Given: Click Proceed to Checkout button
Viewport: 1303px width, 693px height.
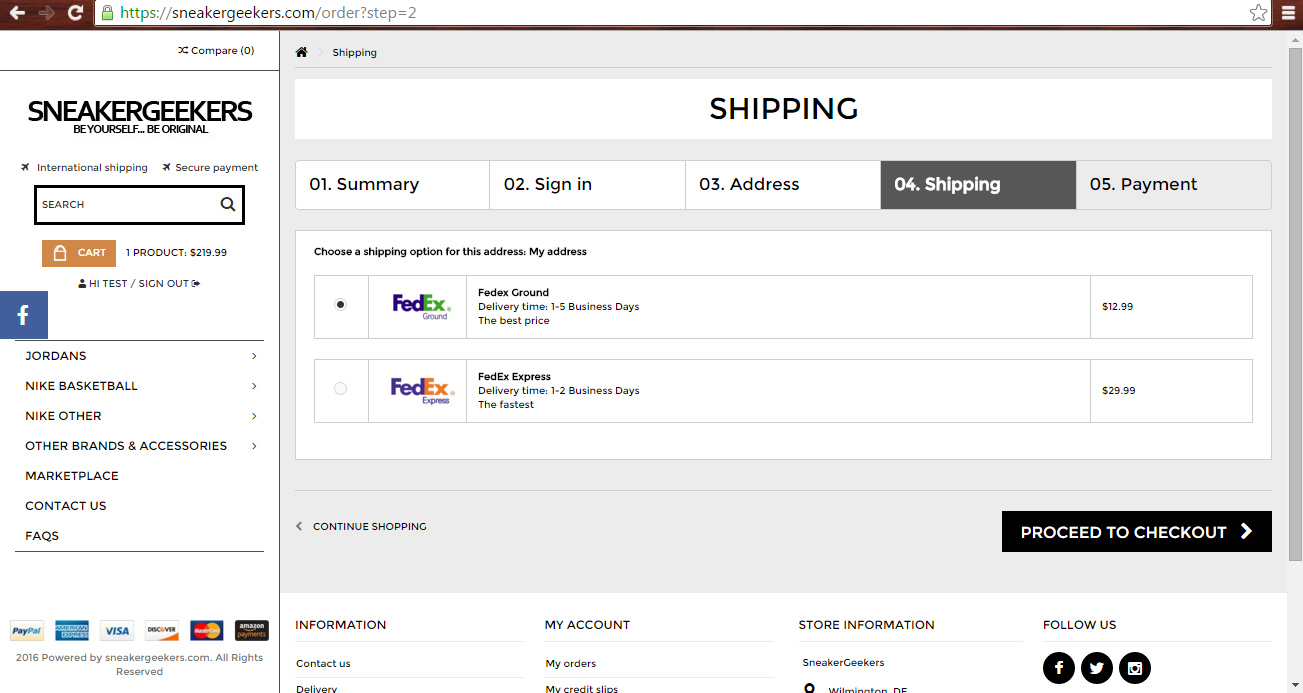Looking at the screenshot, I should tap(1136, 532).
